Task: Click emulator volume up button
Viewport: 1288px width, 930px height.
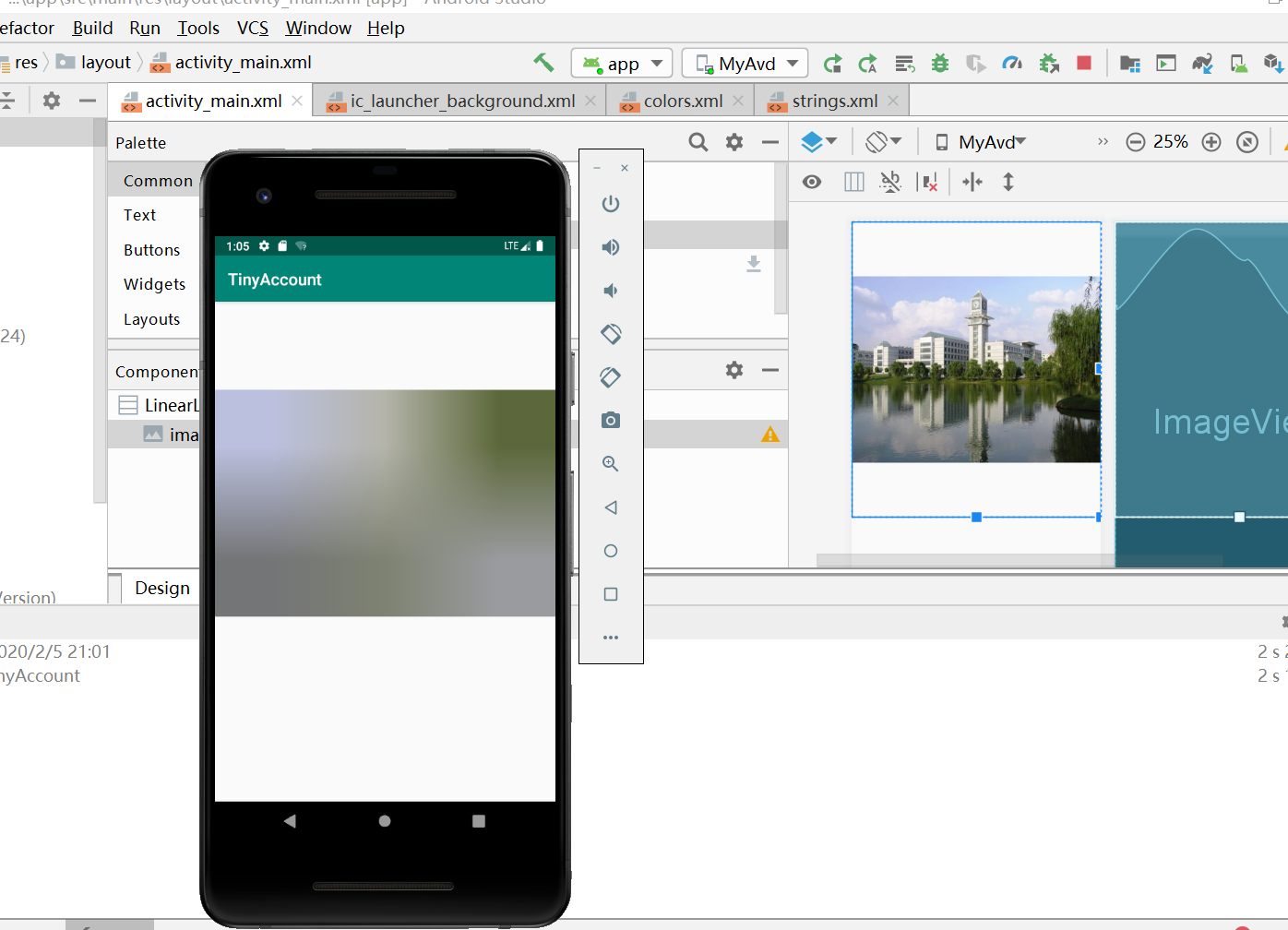Action: coord(611,247)
